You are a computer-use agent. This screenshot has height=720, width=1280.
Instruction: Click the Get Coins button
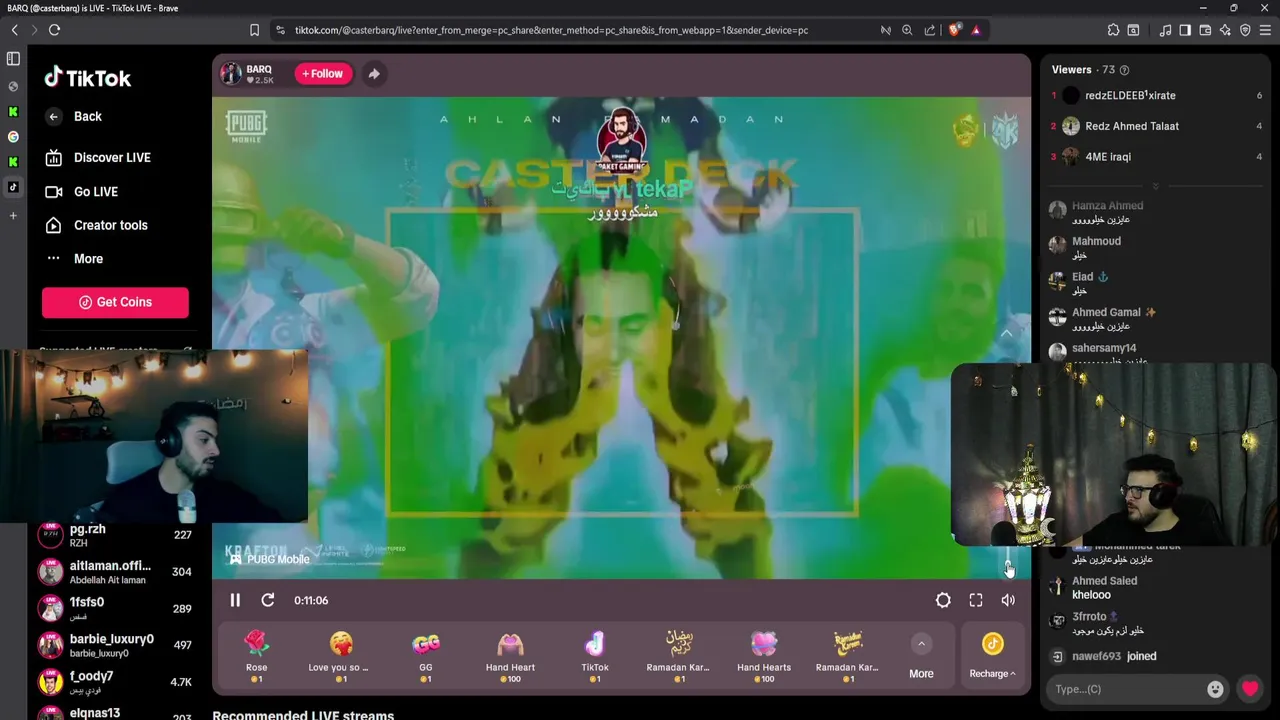pos(115,302)
